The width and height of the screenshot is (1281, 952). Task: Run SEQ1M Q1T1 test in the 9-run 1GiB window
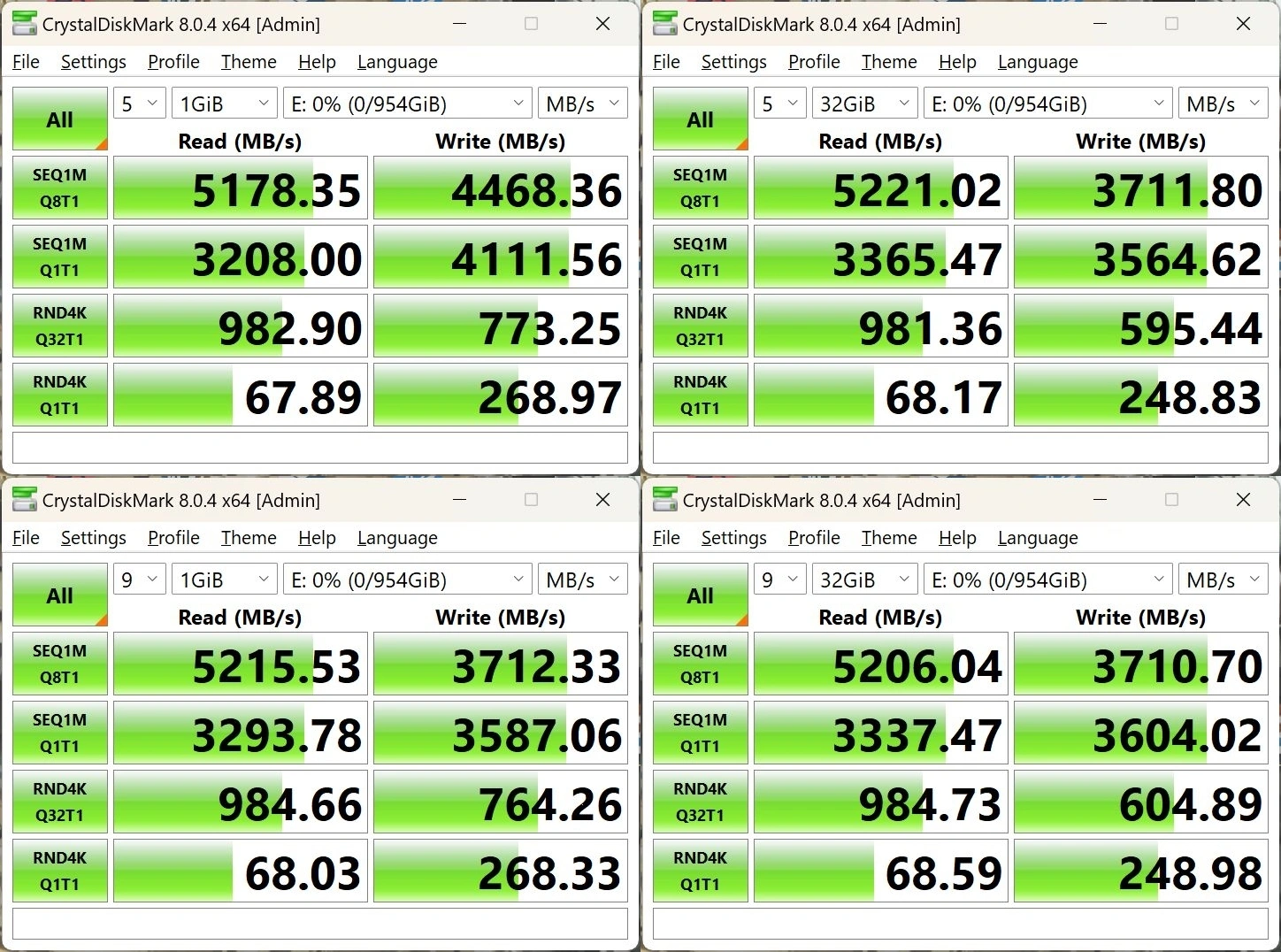60,733
